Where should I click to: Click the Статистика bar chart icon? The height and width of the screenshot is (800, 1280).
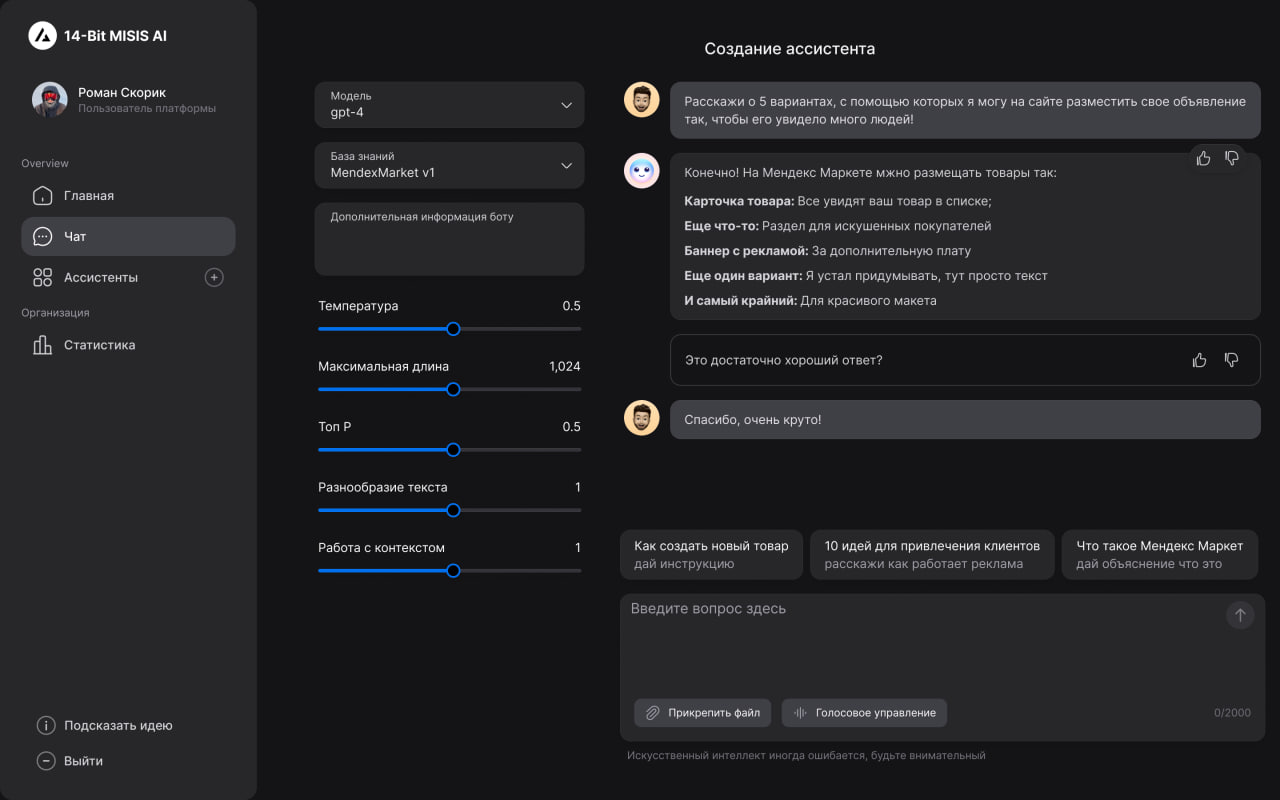pos(42,345)
